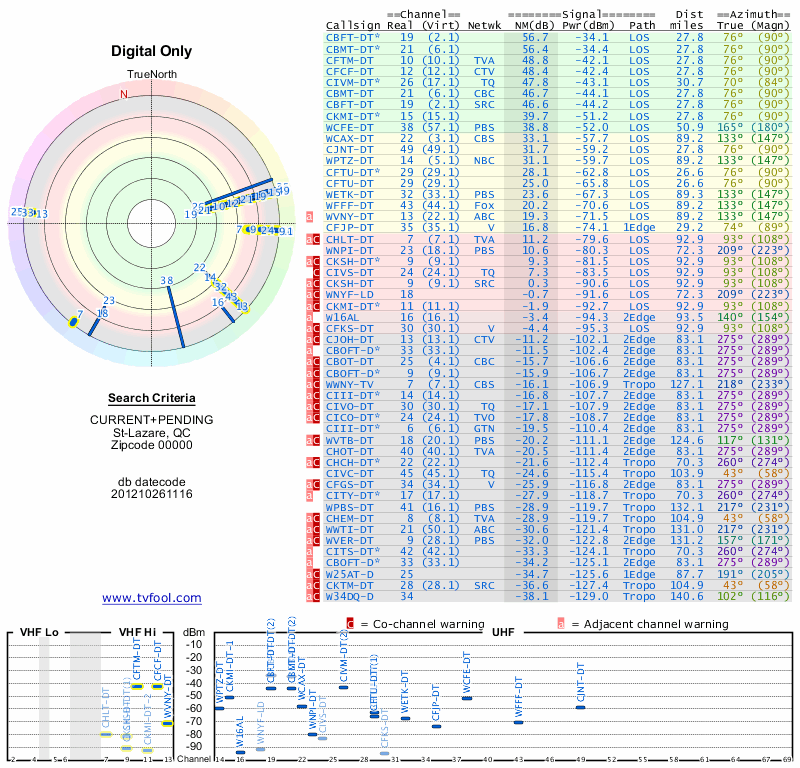Image resolution: width=800 pixels, height=768 pixels.
Task: Select the CBOT-DT callsign in the table
Action: (x=350, y=361)
